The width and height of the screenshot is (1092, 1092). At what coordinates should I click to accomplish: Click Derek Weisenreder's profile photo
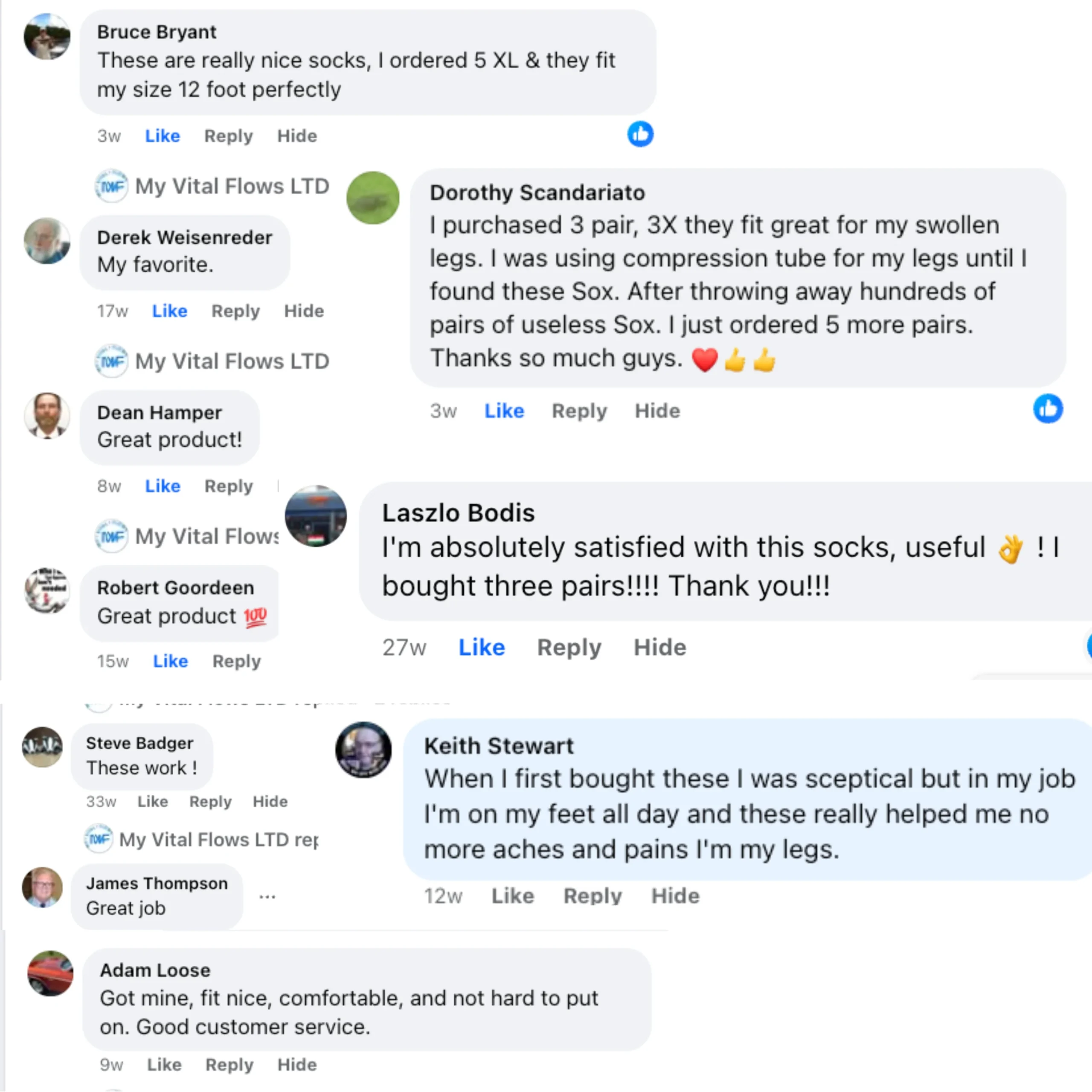(47, 241)
